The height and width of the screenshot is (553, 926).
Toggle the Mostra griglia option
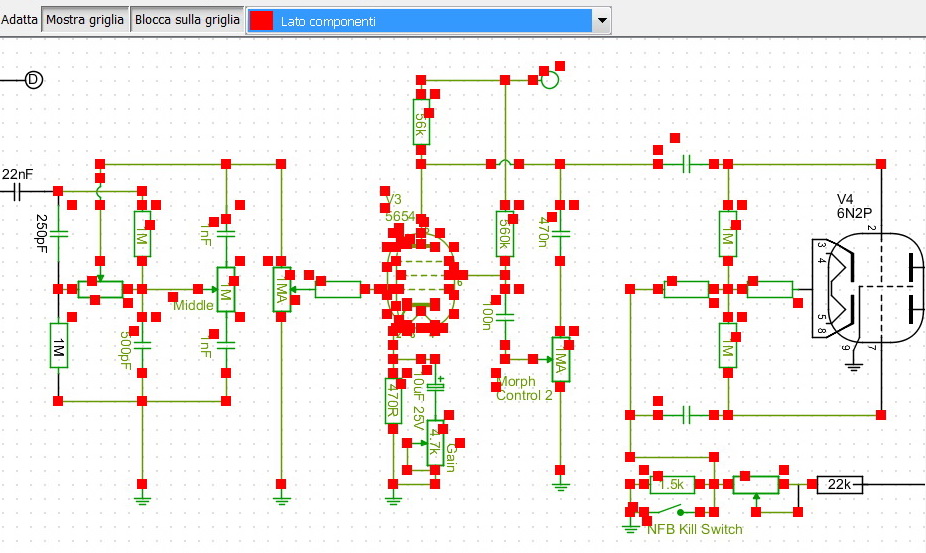coord(86,20)
